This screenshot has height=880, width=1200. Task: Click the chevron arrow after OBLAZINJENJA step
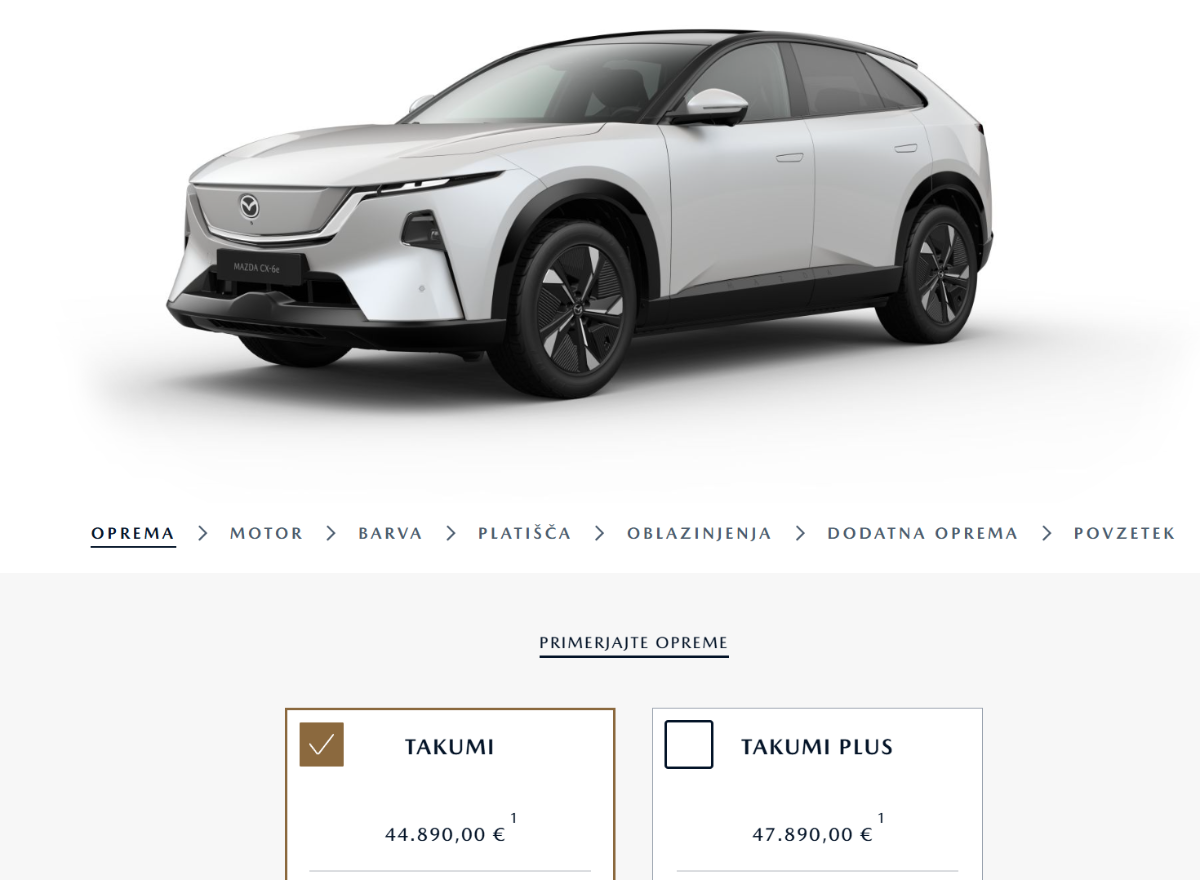pos(800,533)
